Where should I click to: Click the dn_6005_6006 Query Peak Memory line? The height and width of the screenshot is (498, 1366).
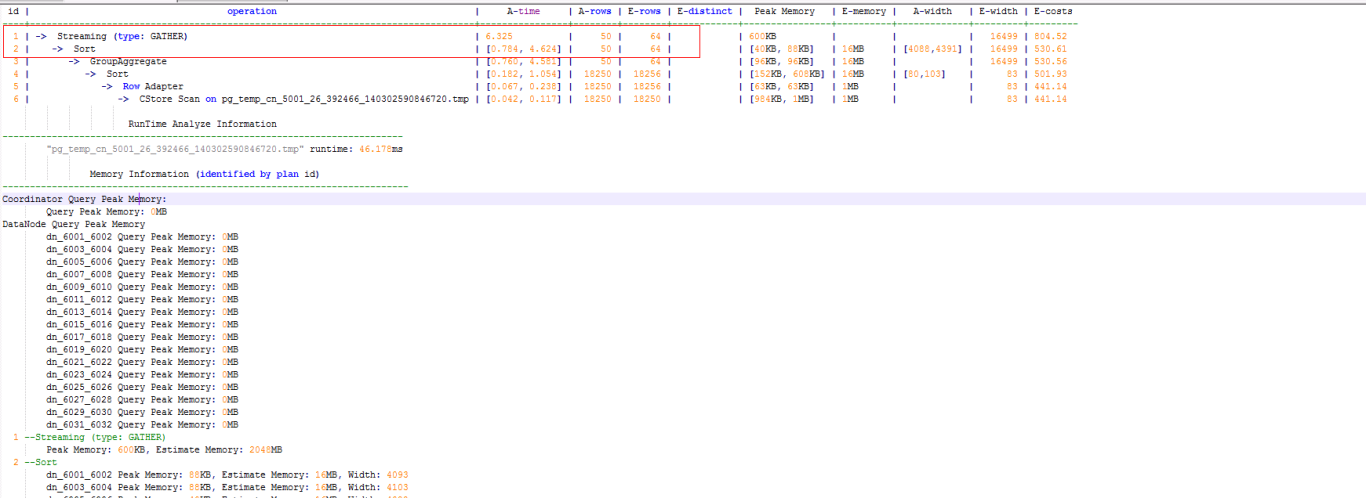tap(142, 262)
